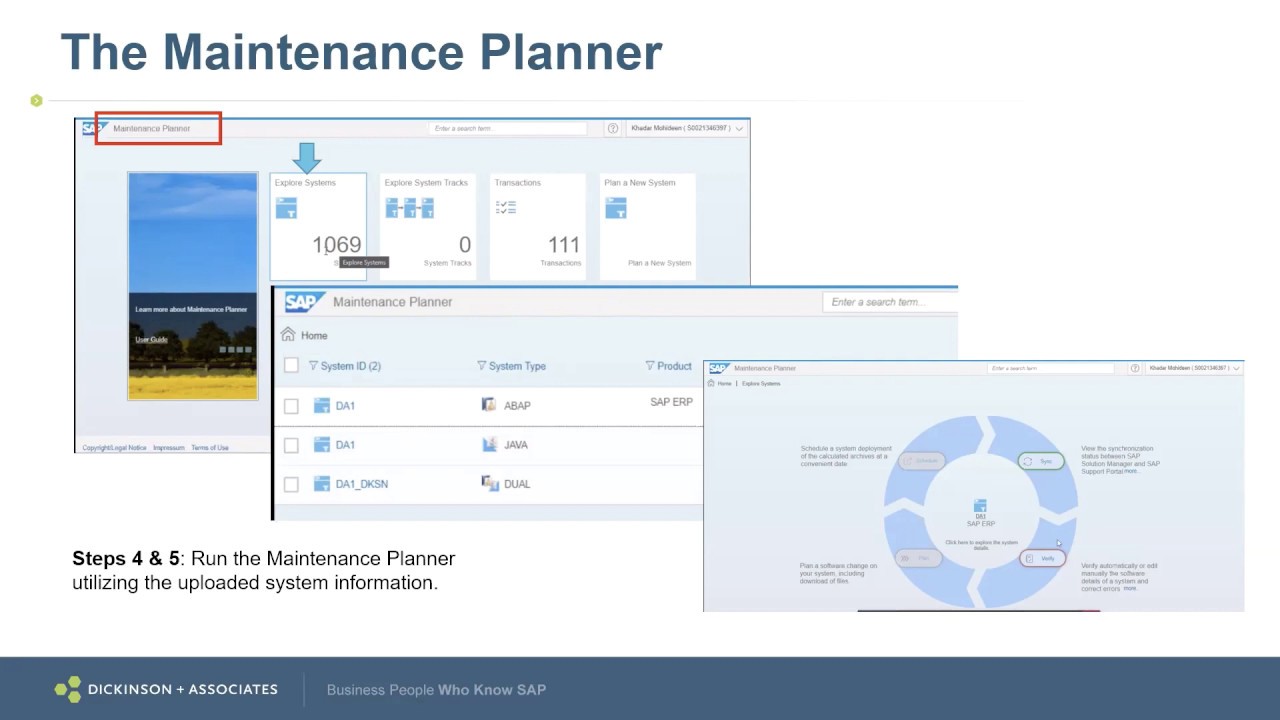The image size is (1280, 720).
Task: Click the help icon on the home screen
Action: point(613,128)
